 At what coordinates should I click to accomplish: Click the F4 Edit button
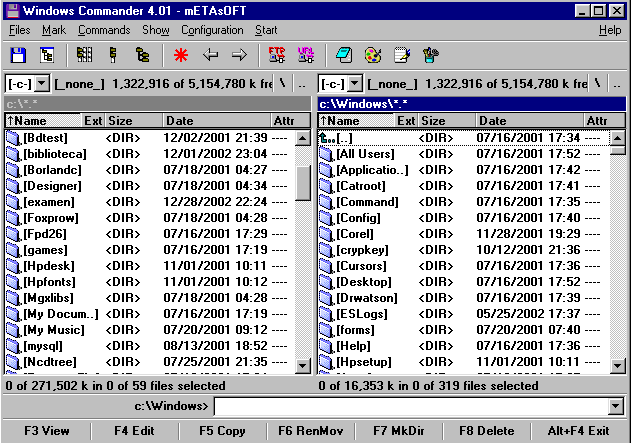[x=134, y=431]
